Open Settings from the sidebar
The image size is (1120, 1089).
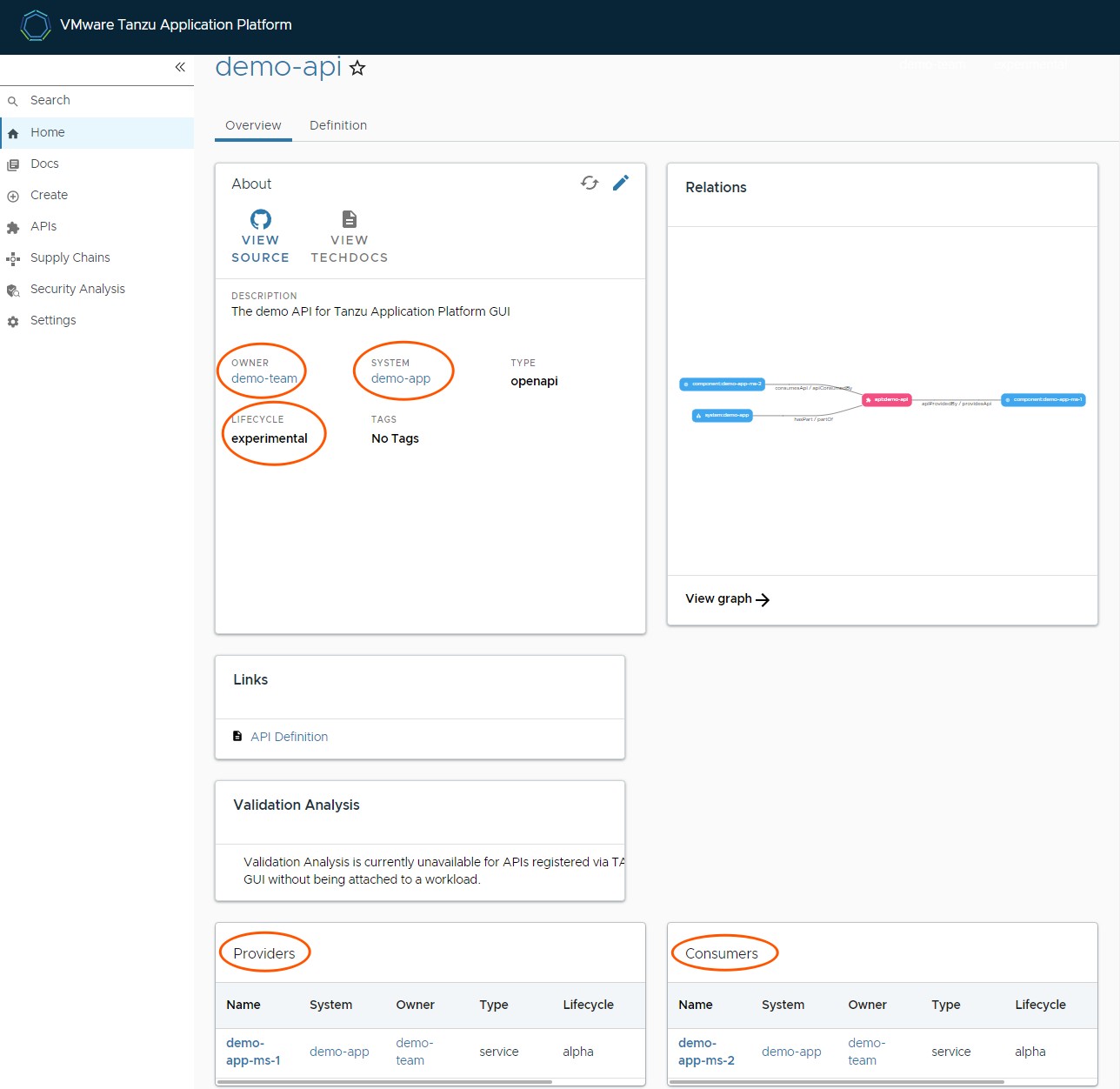click(x=53, y=321)
